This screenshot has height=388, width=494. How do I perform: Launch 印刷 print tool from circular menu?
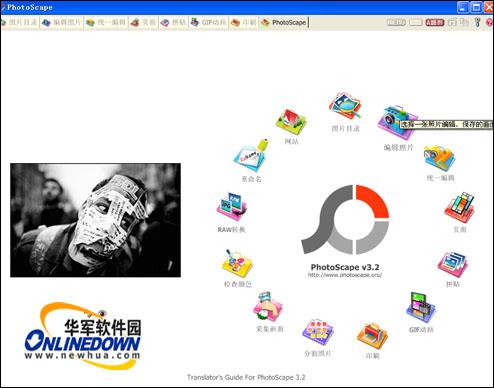(372, 336)
